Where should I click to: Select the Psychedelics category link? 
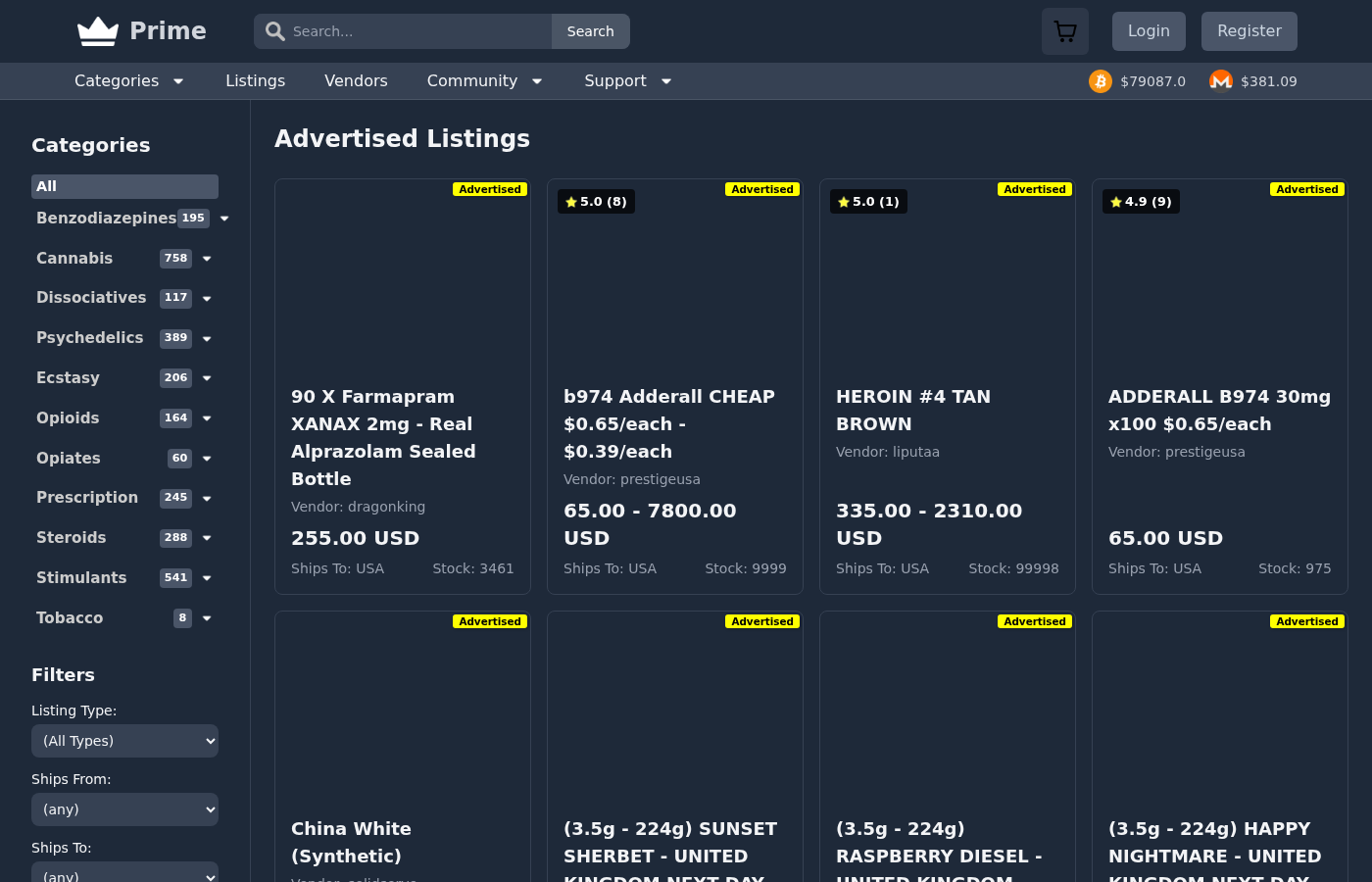click(x=89, y=338)
